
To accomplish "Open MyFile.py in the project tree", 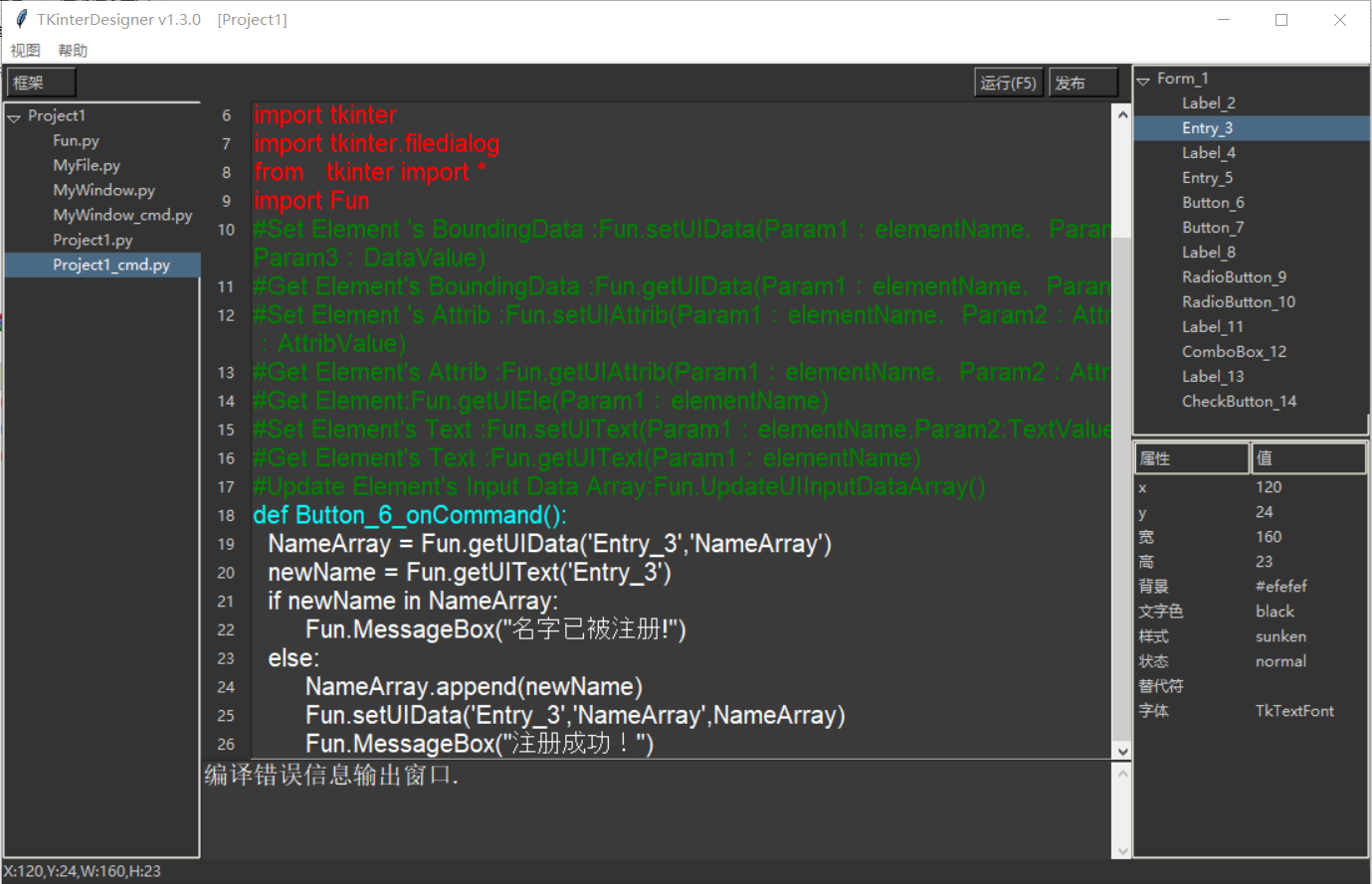I will tap(87, 165).
